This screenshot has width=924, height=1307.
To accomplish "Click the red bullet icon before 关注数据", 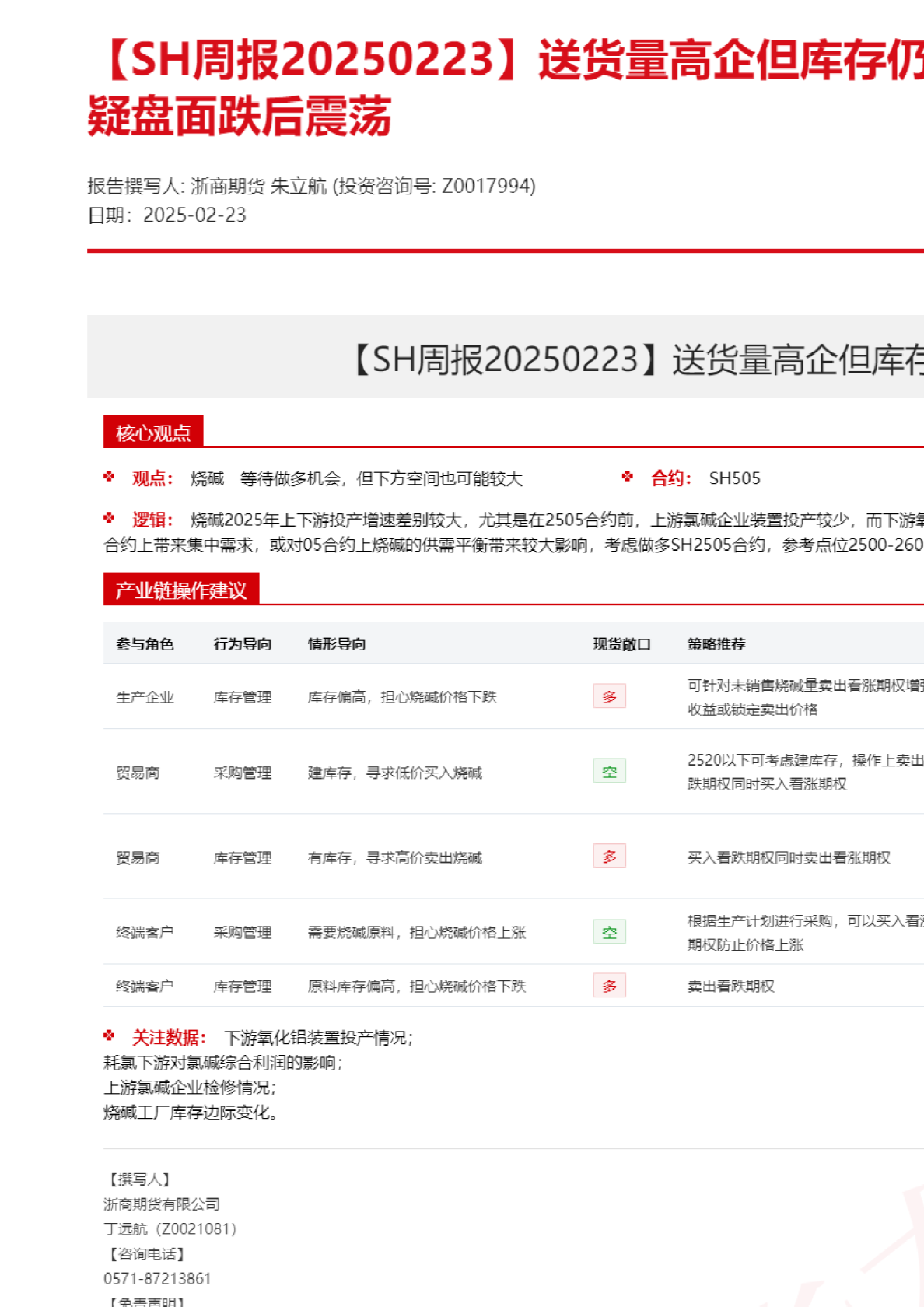I will click(109, 1035).
